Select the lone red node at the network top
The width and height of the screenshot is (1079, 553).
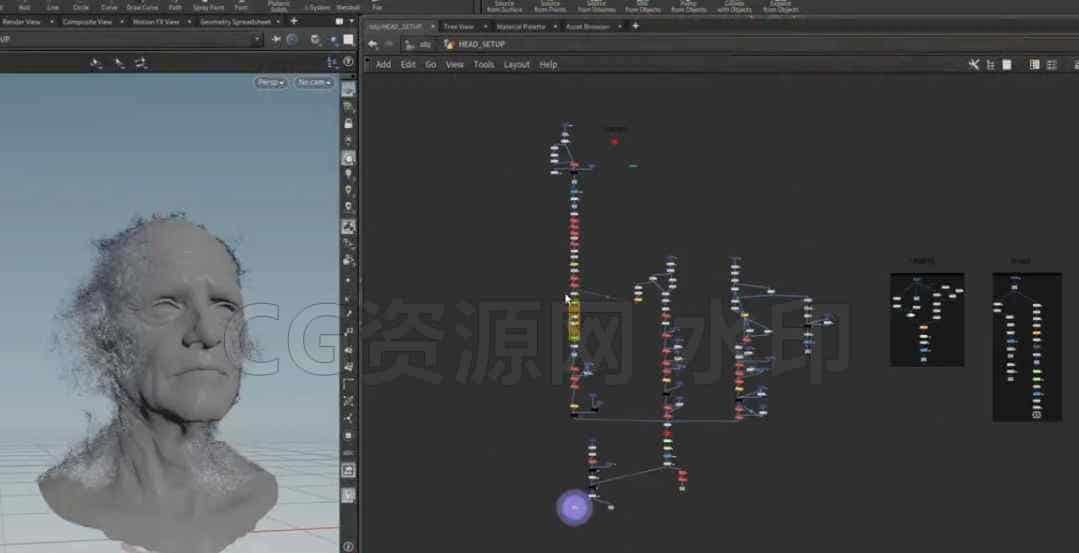[615, 142]
